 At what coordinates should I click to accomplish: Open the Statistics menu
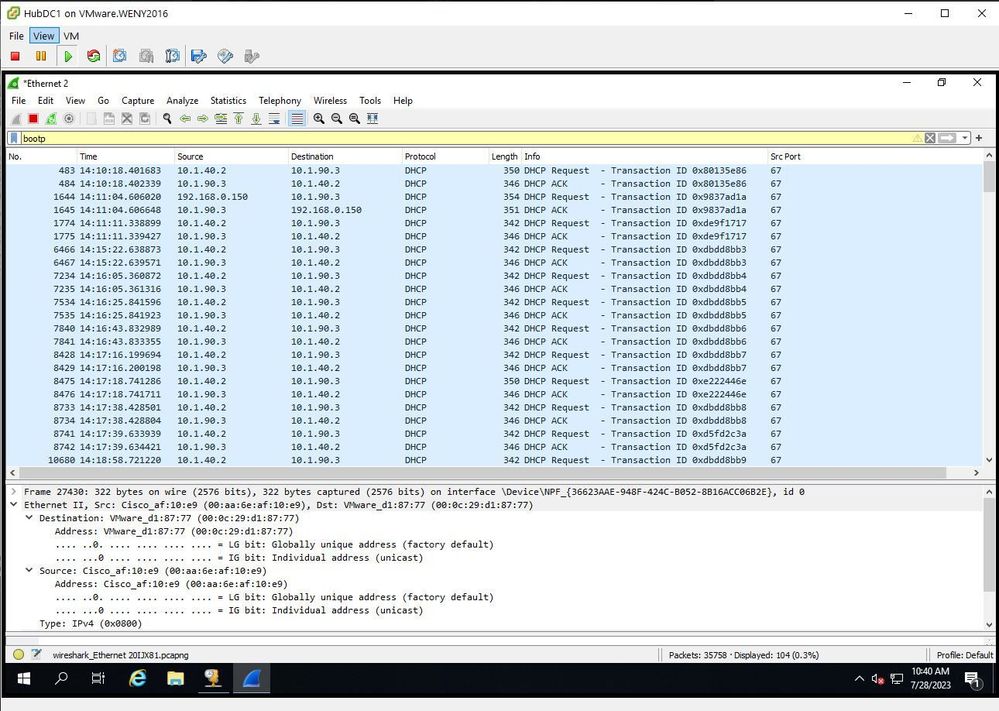coord(228,101)
